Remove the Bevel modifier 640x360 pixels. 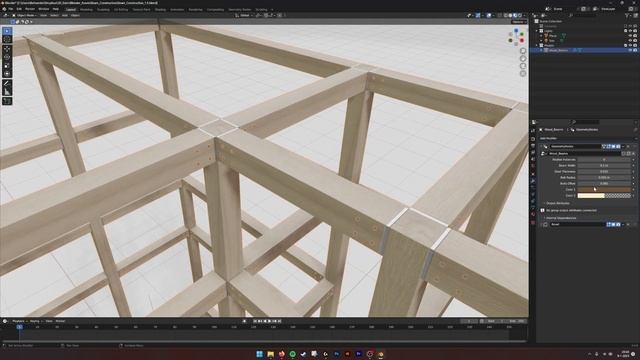tap(628, 224)
